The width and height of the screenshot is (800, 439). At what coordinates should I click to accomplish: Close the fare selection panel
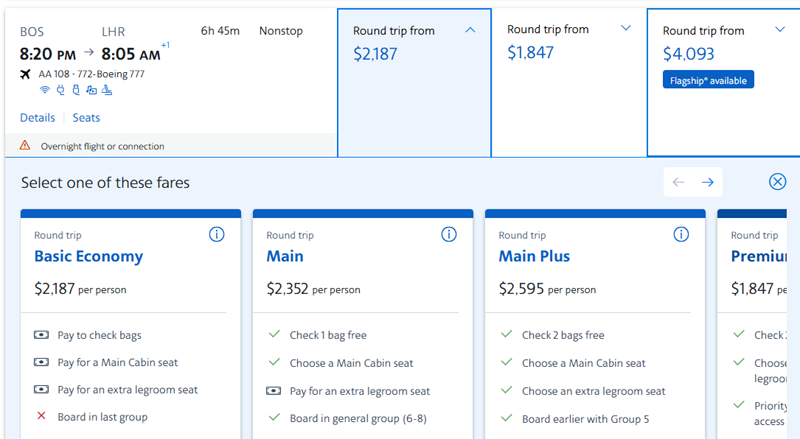click(x=777, y=182)
